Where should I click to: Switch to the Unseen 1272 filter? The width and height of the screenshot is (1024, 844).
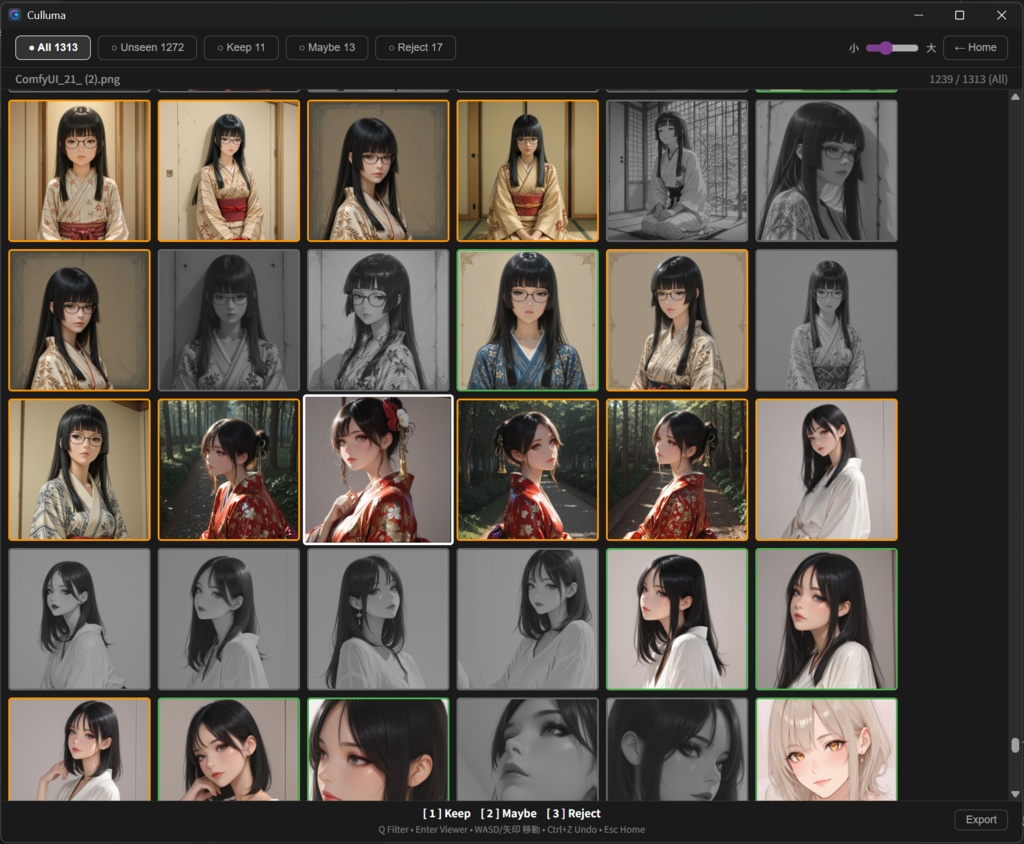click(148, 48)
